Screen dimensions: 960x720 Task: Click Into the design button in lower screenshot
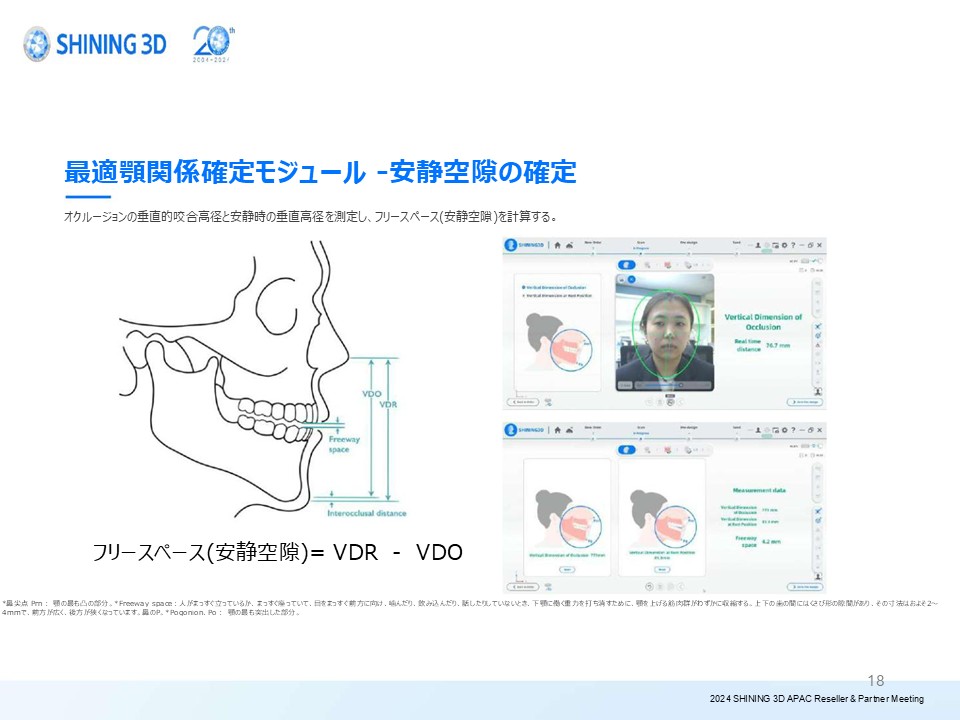coord(804,586)
